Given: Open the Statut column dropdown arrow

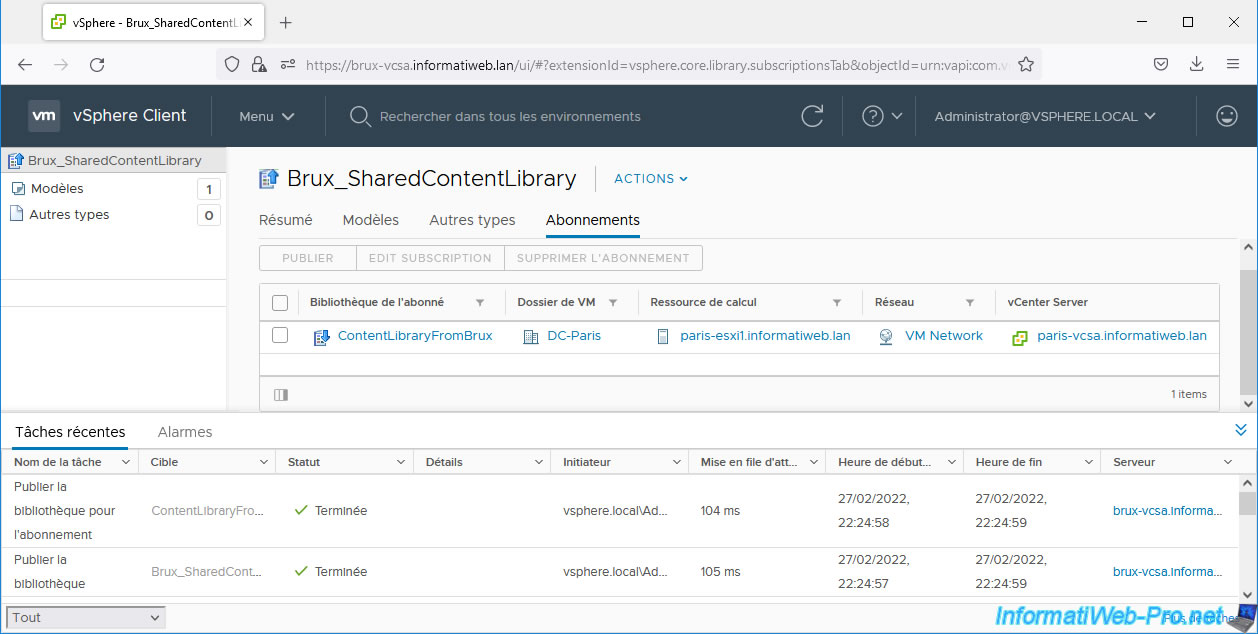Looking at the screenshot, I should (x=401, y=462).
